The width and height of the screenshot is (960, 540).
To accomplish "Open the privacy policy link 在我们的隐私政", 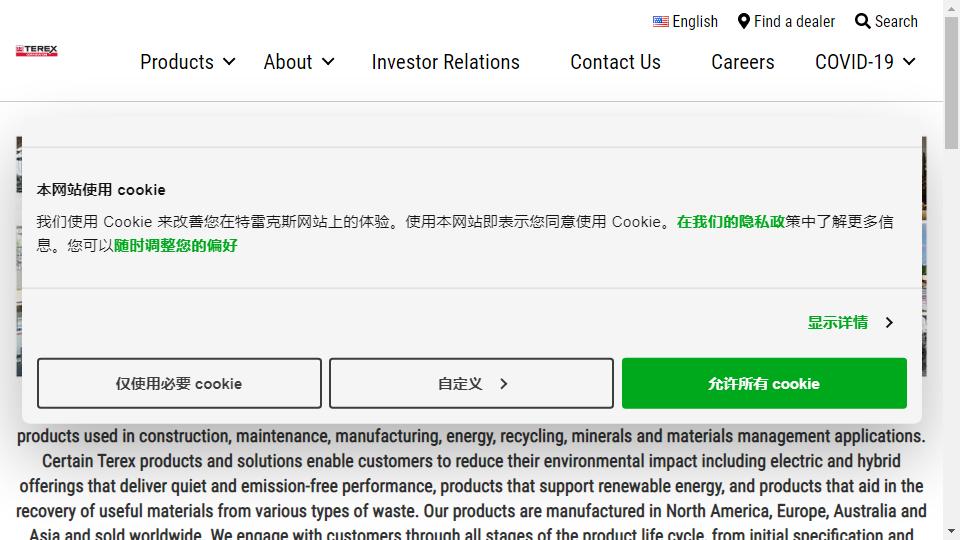I will point(730,222).
